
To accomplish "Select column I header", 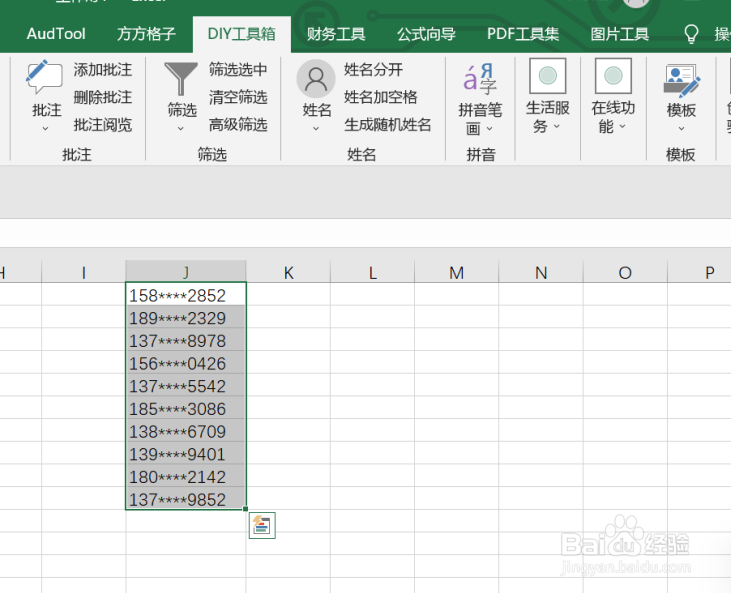I will pos(84,272).
